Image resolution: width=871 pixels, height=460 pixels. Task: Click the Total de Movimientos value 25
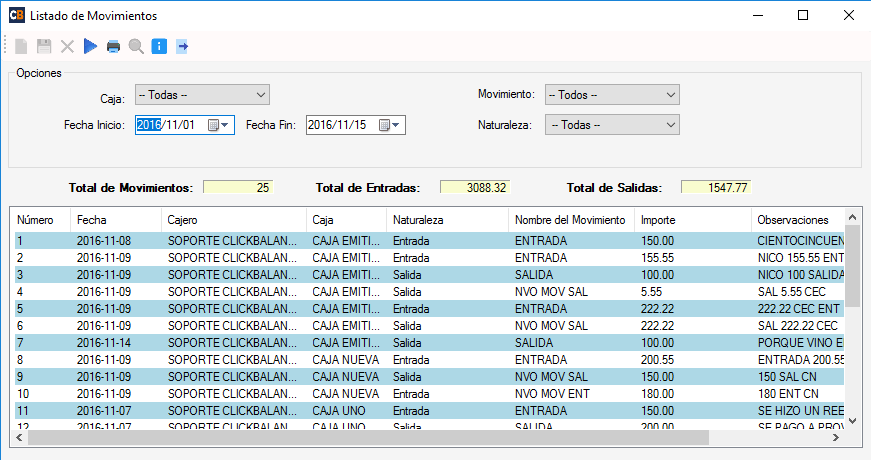tap(238, 187)
